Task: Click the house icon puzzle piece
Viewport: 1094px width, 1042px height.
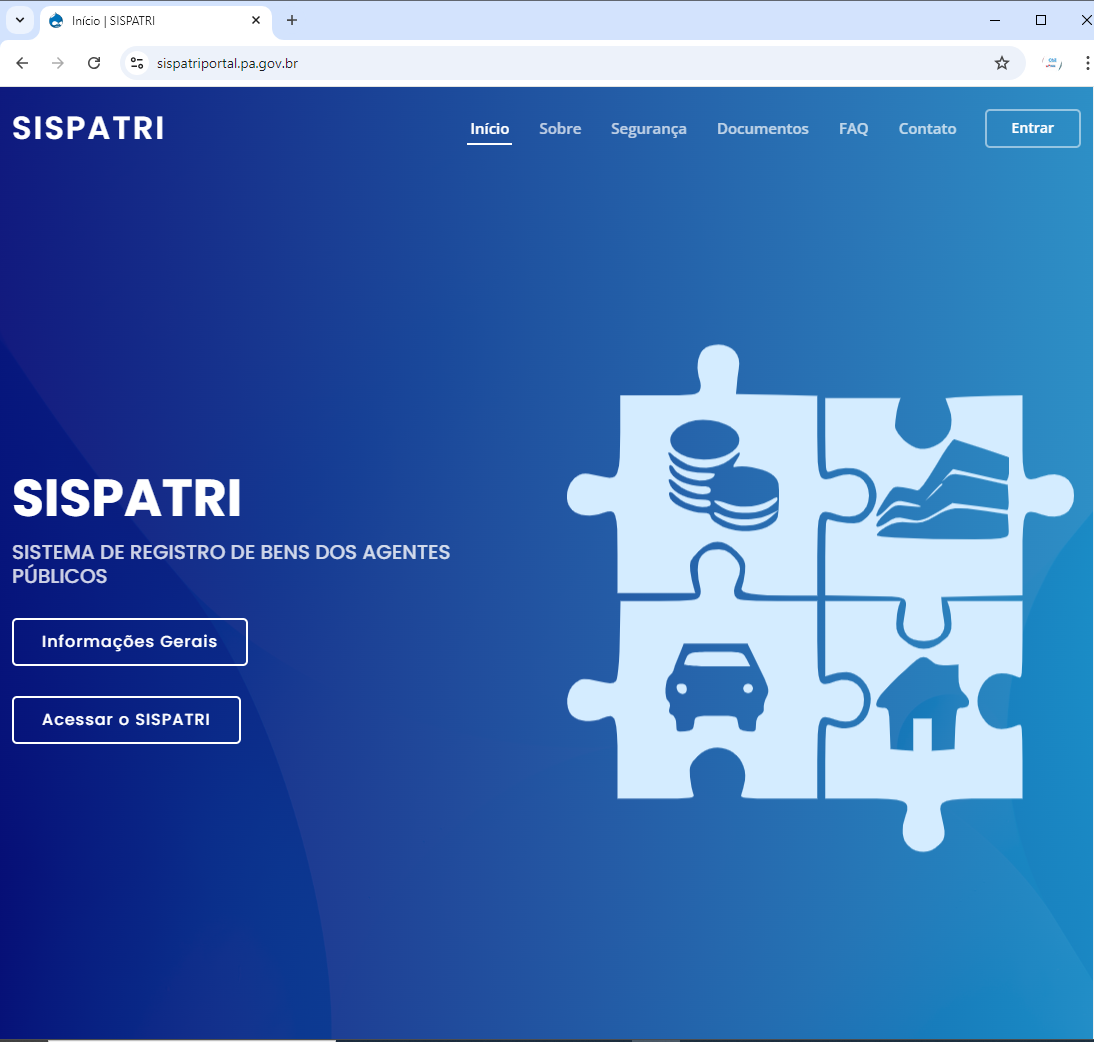Action: 923,704
